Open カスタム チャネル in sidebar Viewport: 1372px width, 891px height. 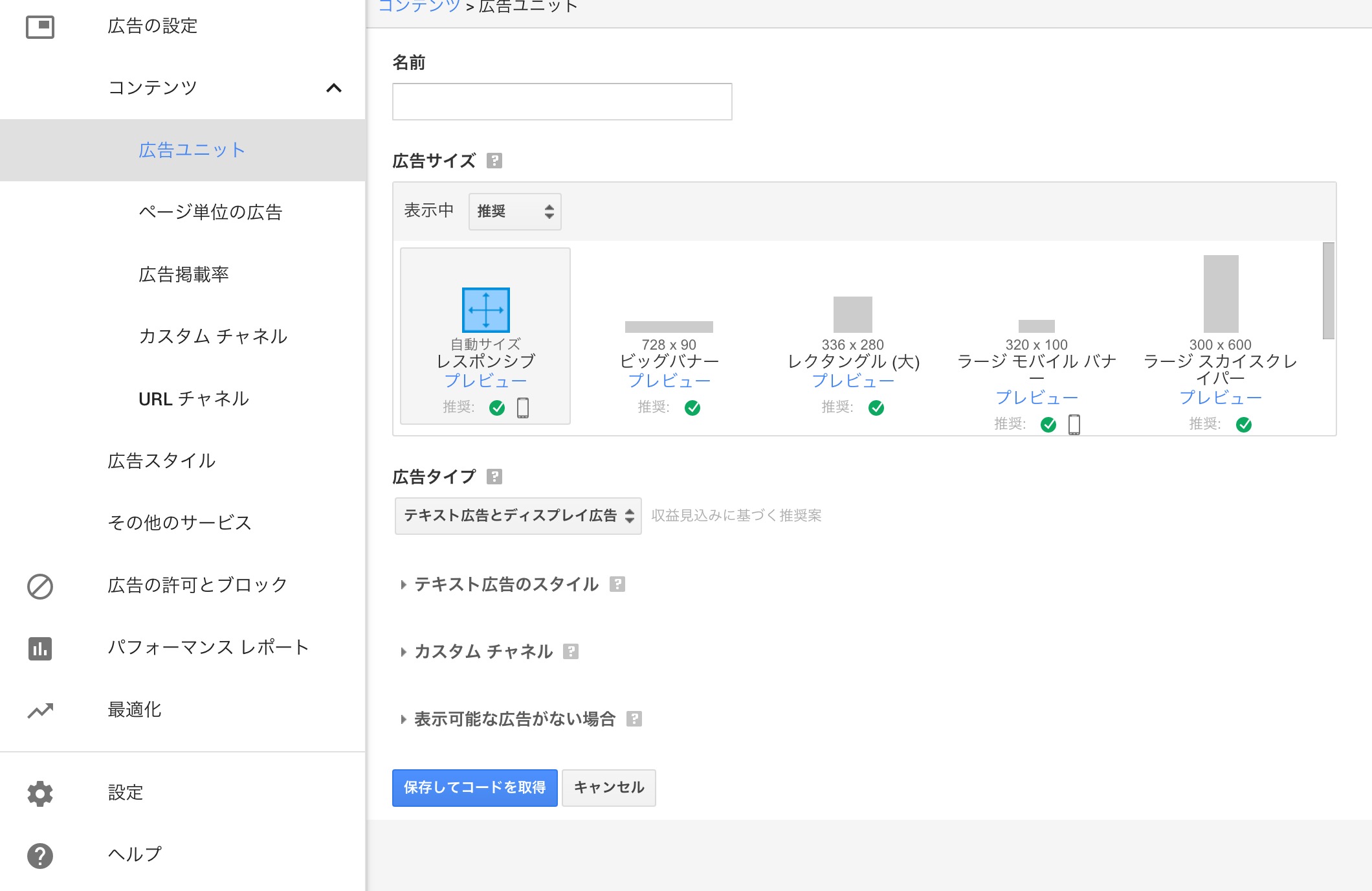(213, 336)
